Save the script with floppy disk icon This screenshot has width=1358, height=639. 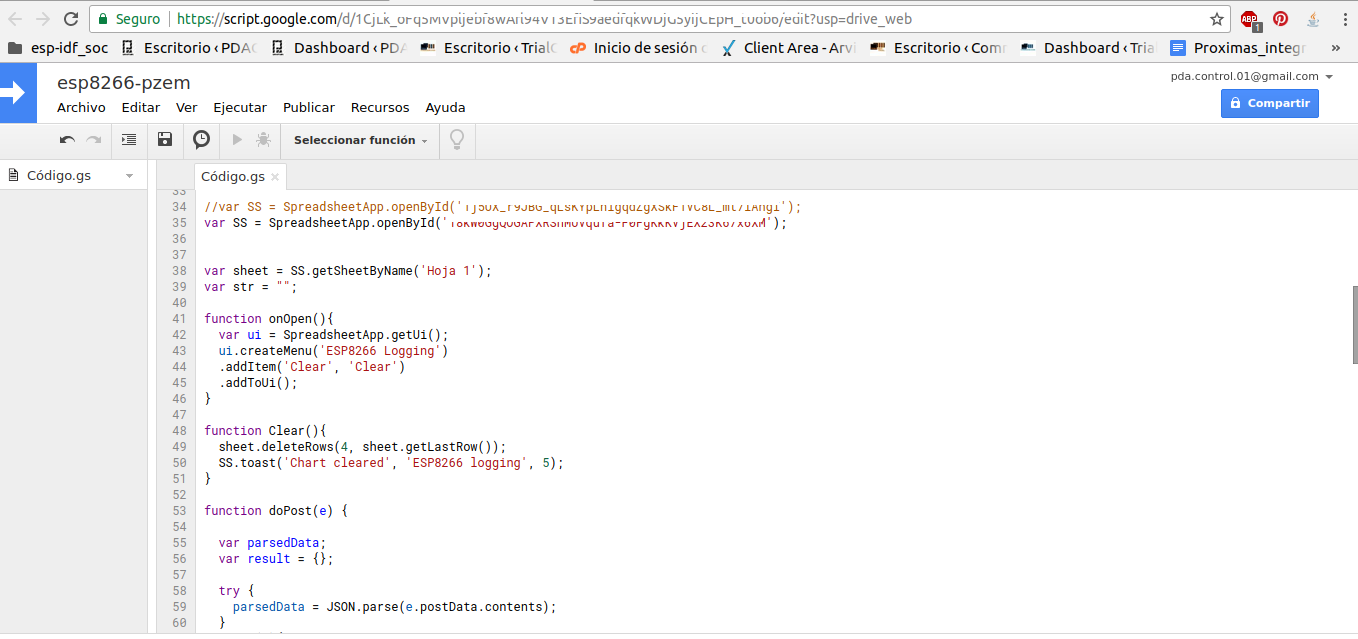click(165, 140)
